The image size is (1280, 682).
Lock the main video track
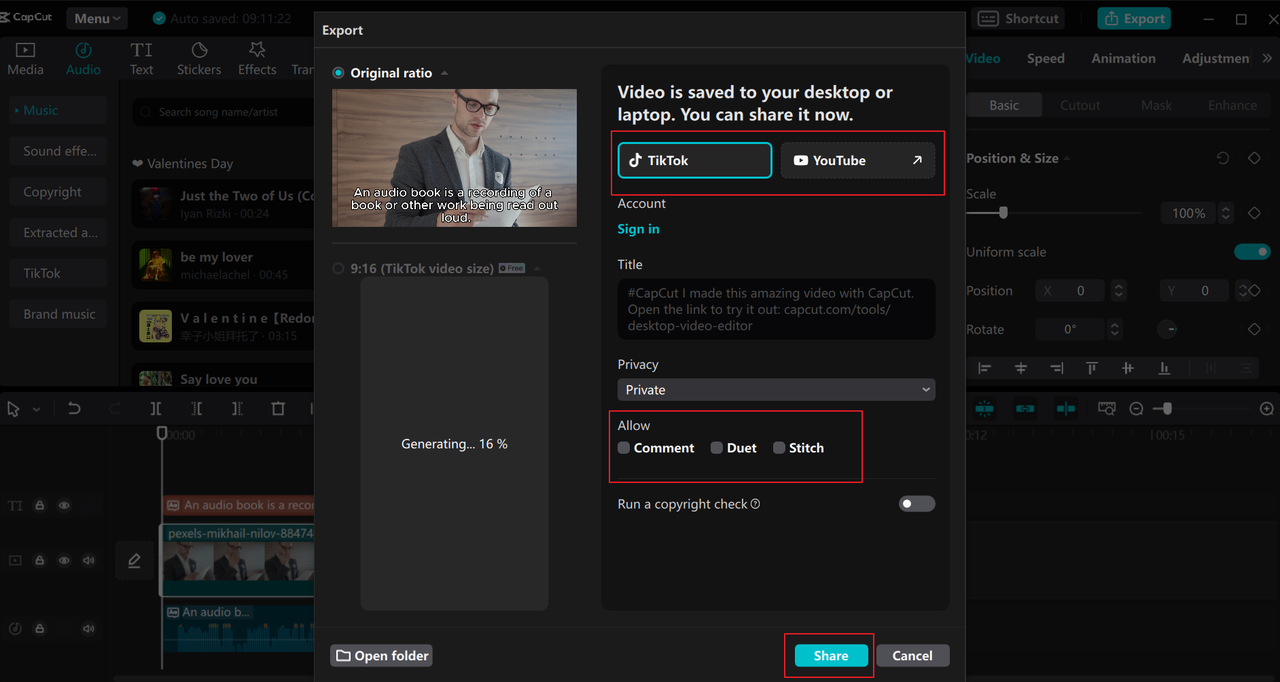point(40,561)
